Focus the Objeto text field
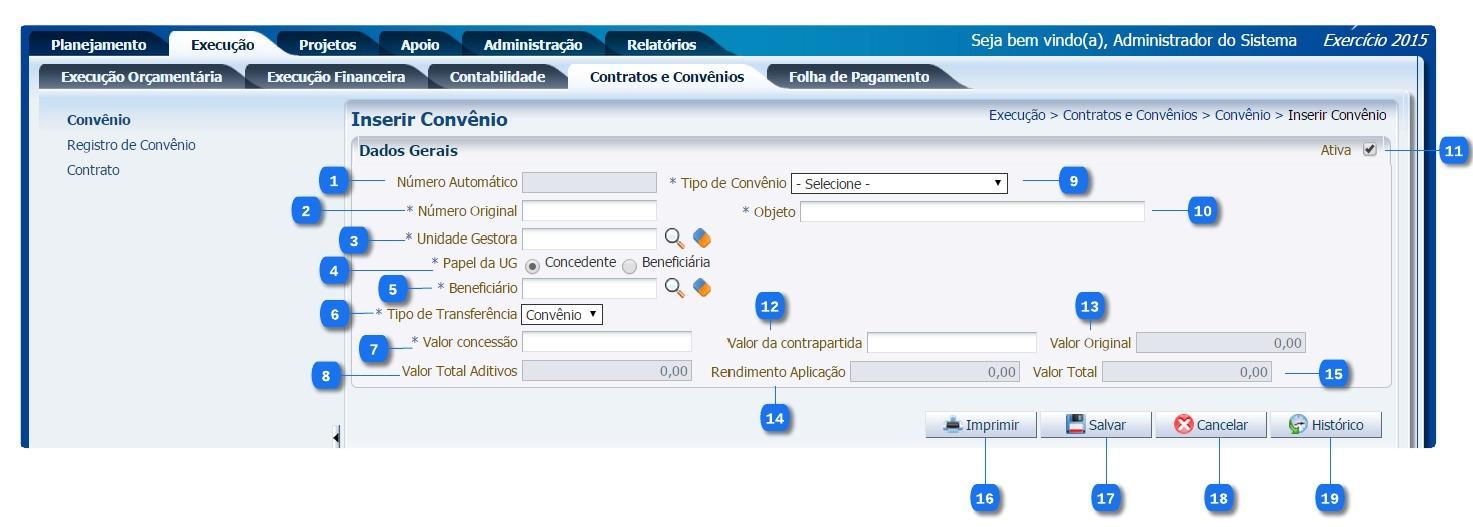 click(x=971, y=212)
